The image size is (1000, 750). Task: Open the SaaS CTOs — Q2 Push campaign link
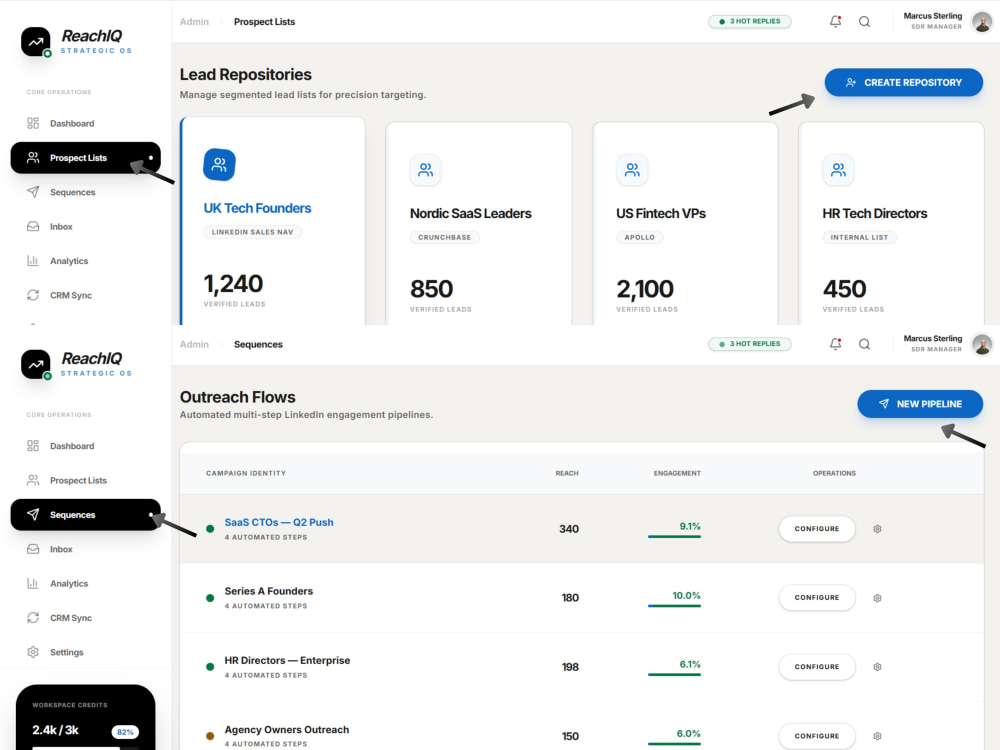[x=279, y=522]
